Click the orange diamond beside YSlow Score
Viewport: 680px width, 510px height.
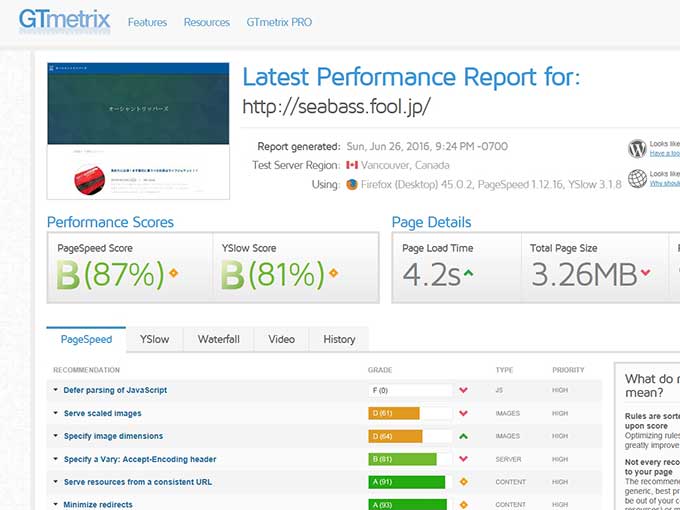pos(333,273)
